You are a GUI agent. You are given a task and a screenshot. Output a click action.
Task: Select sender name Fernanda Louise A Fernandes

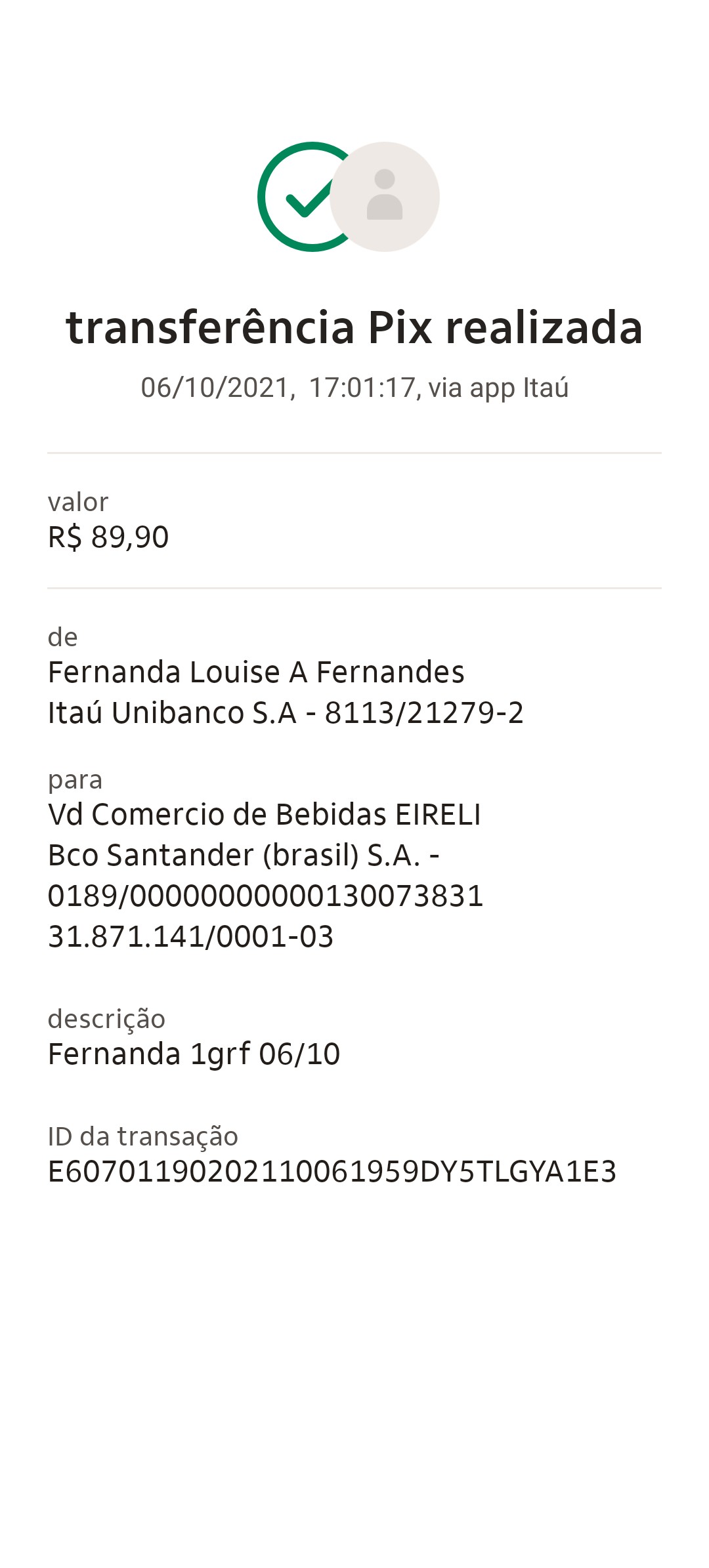[x=256, y=672]
